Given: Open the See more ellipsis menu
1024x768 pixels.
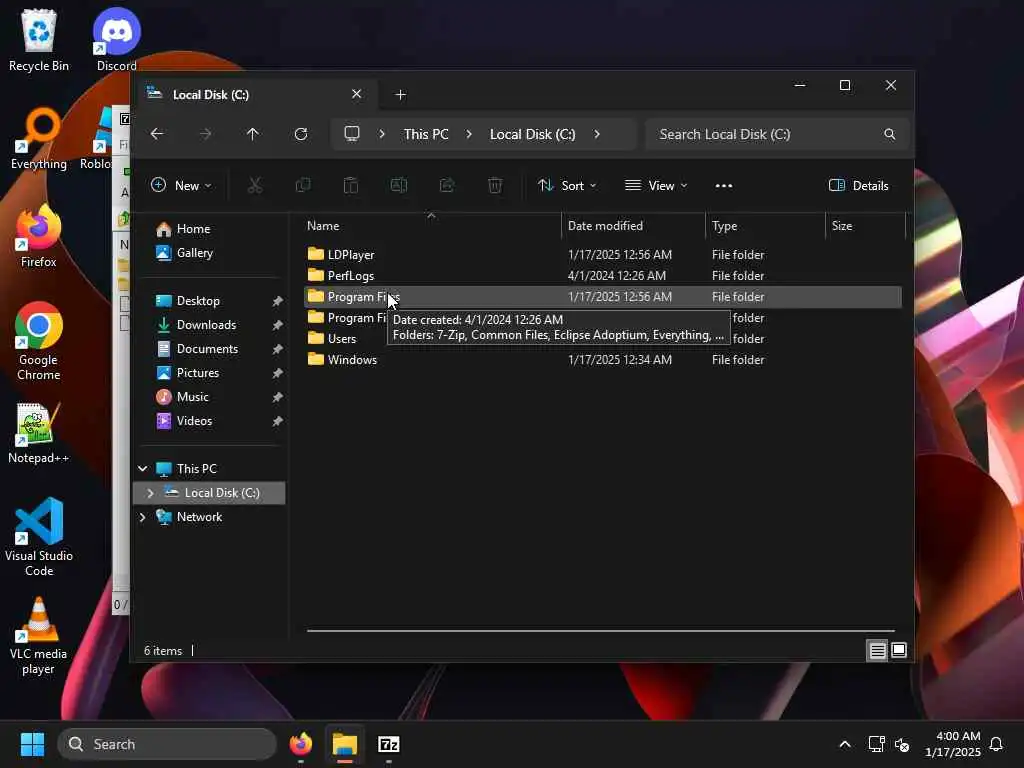Looking at the screenshot, I should click(x=724, y=185).
